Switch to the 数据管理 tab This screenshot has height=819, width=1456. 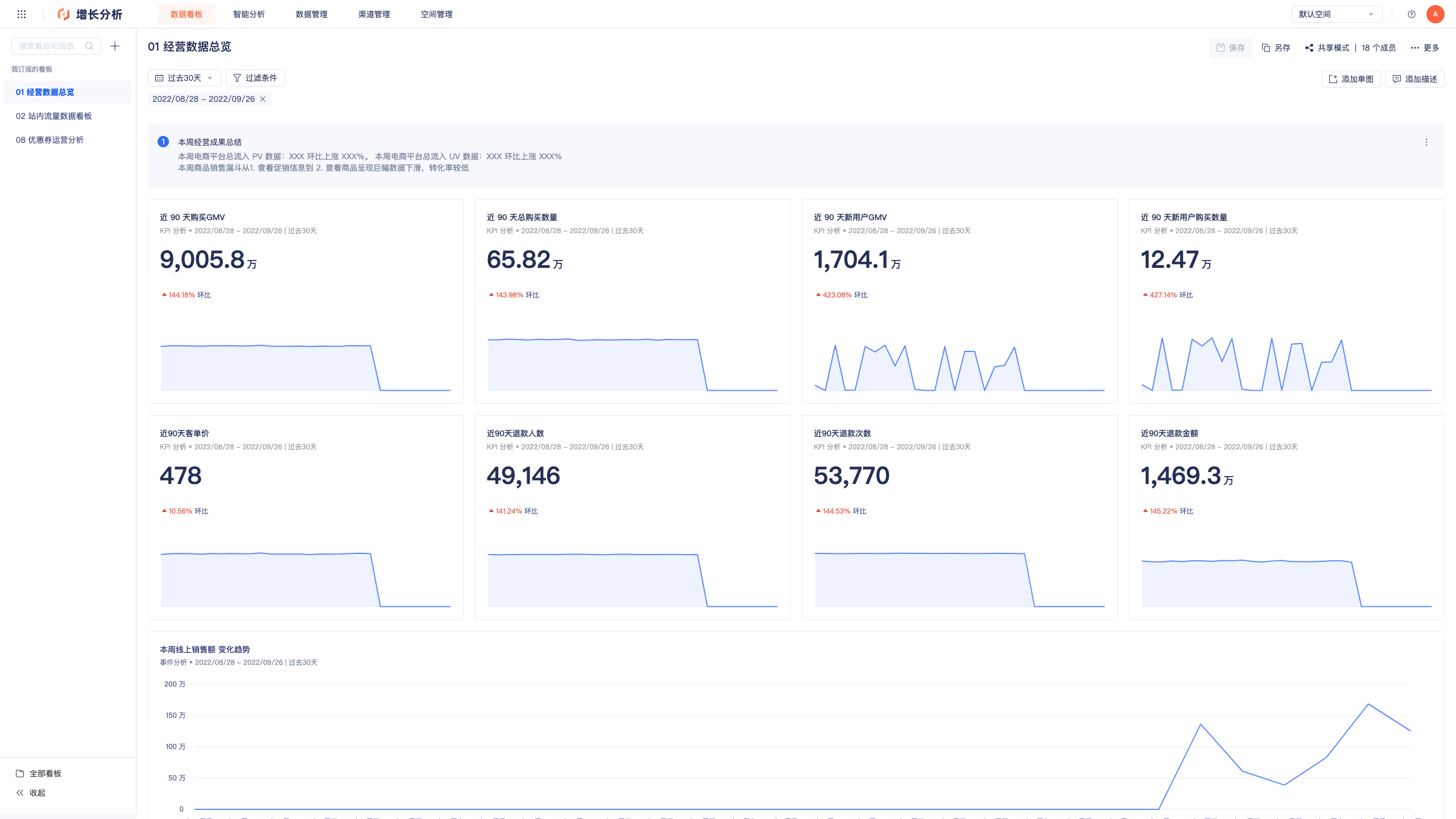pyautogui.click(x=312, y=14)
